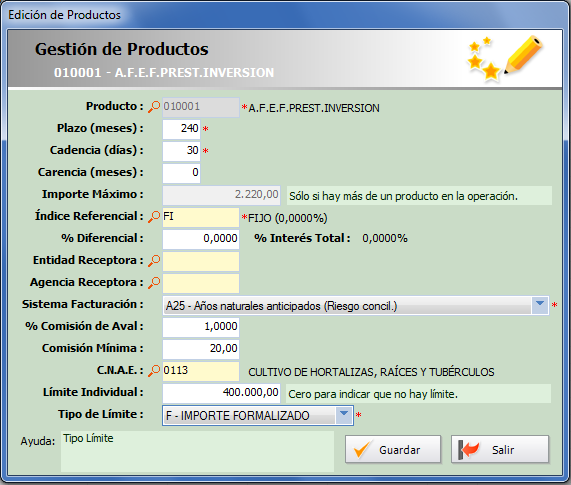
Task: Click the Producto lookup magnifier icon
Action: (x=154, y=107)
